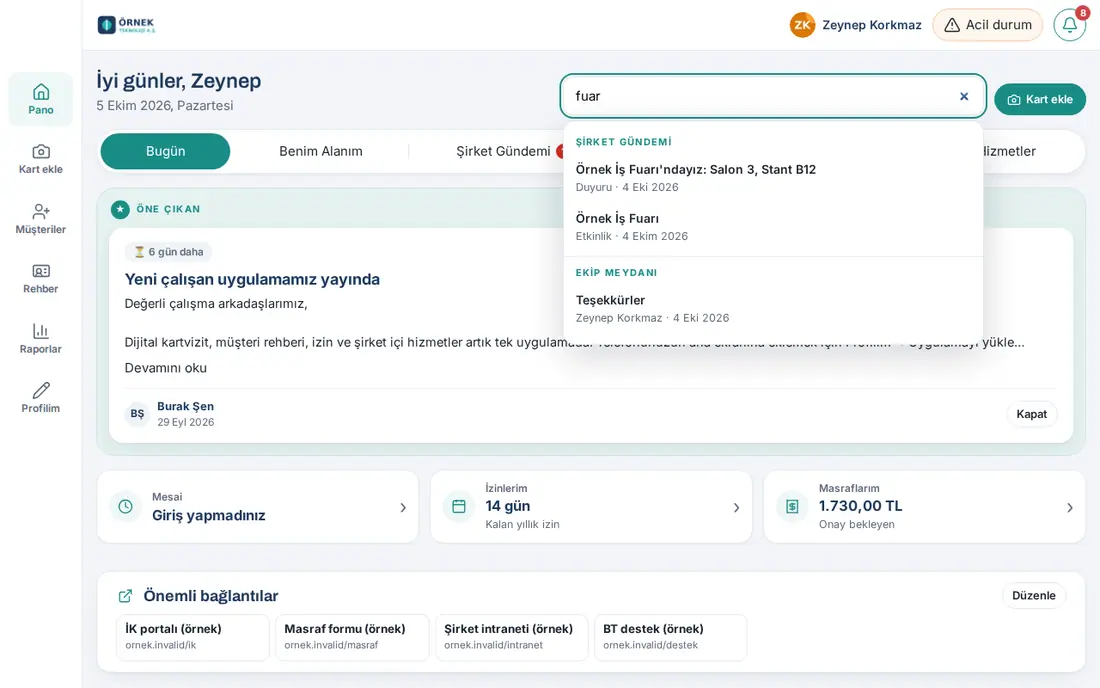Open the Rehber sidebar icon
Viewport: 1100px width, 688px height.
coord(41,278)
